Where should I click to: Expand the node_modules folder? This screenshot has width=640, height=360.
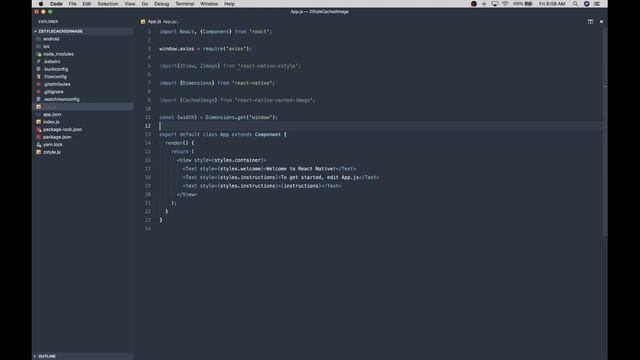click(58, 54)
